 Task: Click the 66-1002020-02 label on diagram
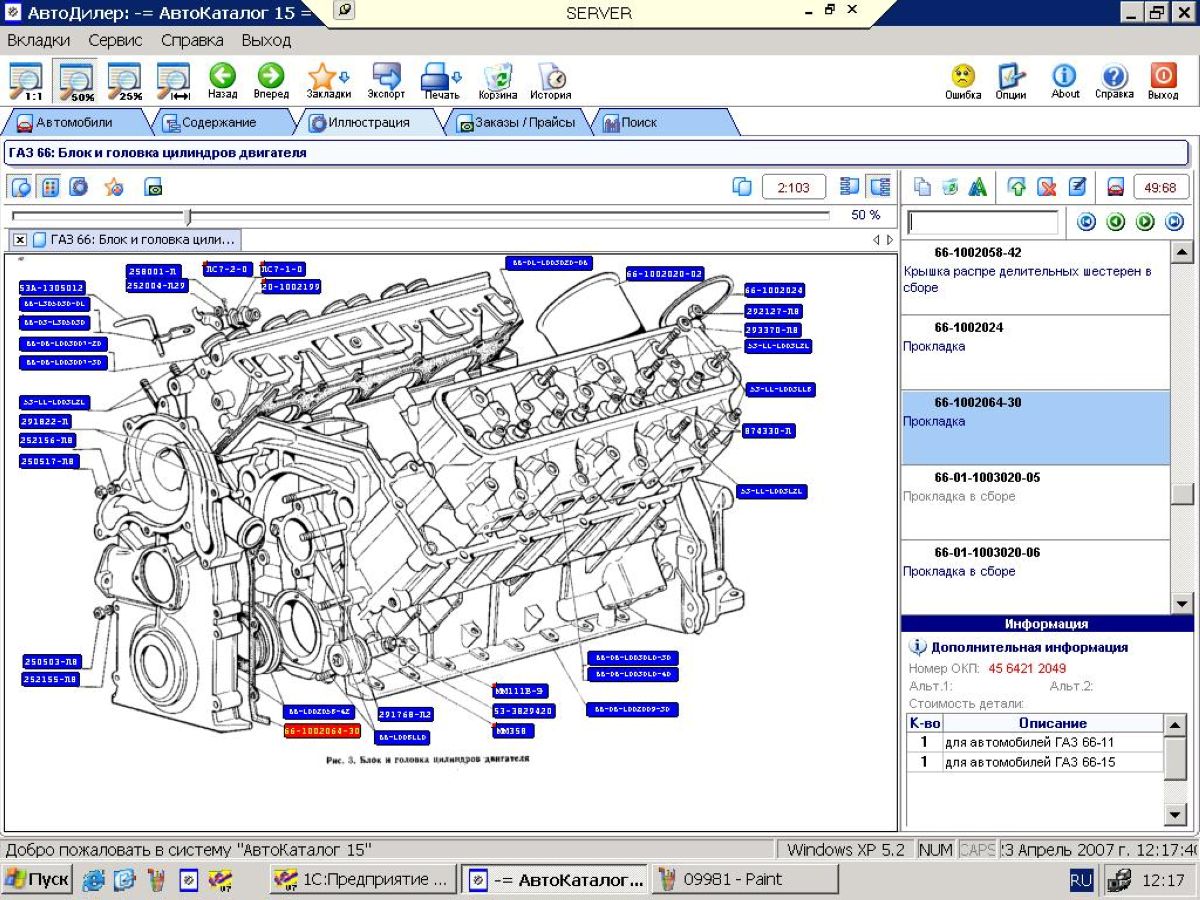(665, 274)
